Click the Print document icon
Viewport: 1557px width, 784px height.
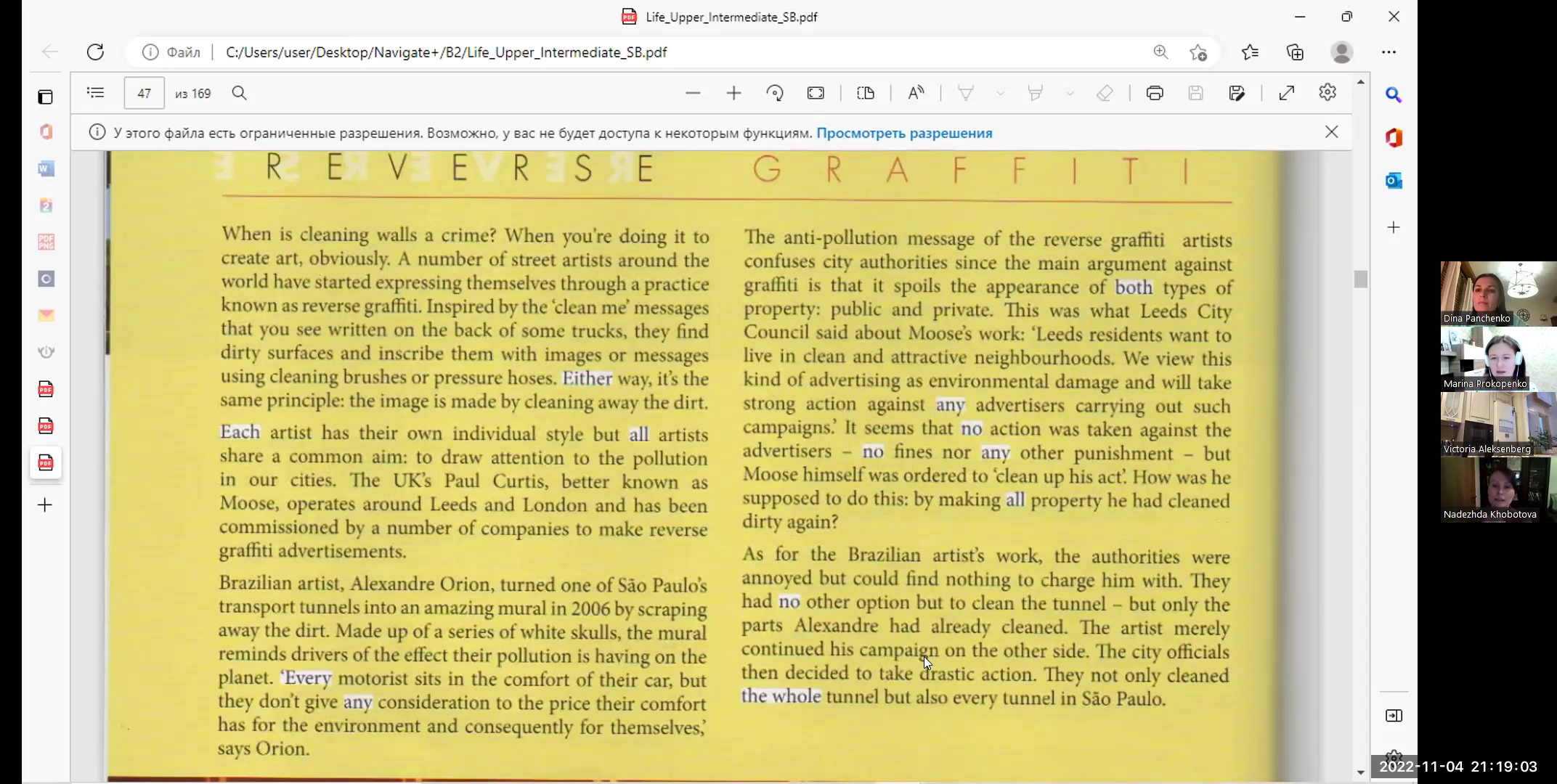(x=1155, y=93)
